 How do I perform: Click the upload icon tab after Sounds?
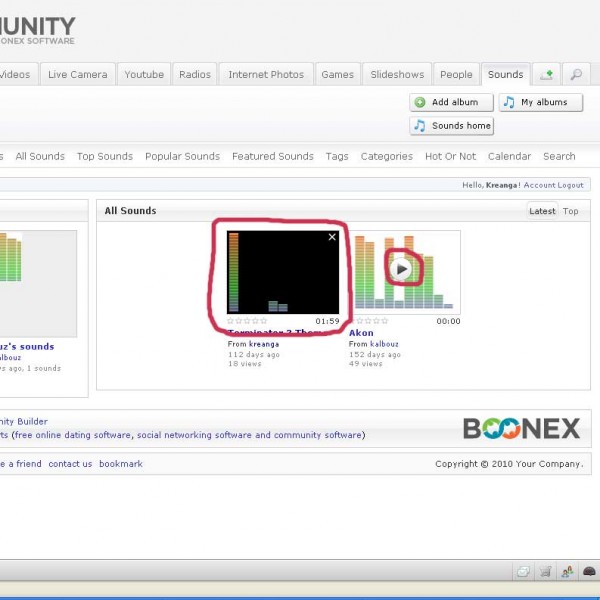pyautogui.click(x=547, y=74)
